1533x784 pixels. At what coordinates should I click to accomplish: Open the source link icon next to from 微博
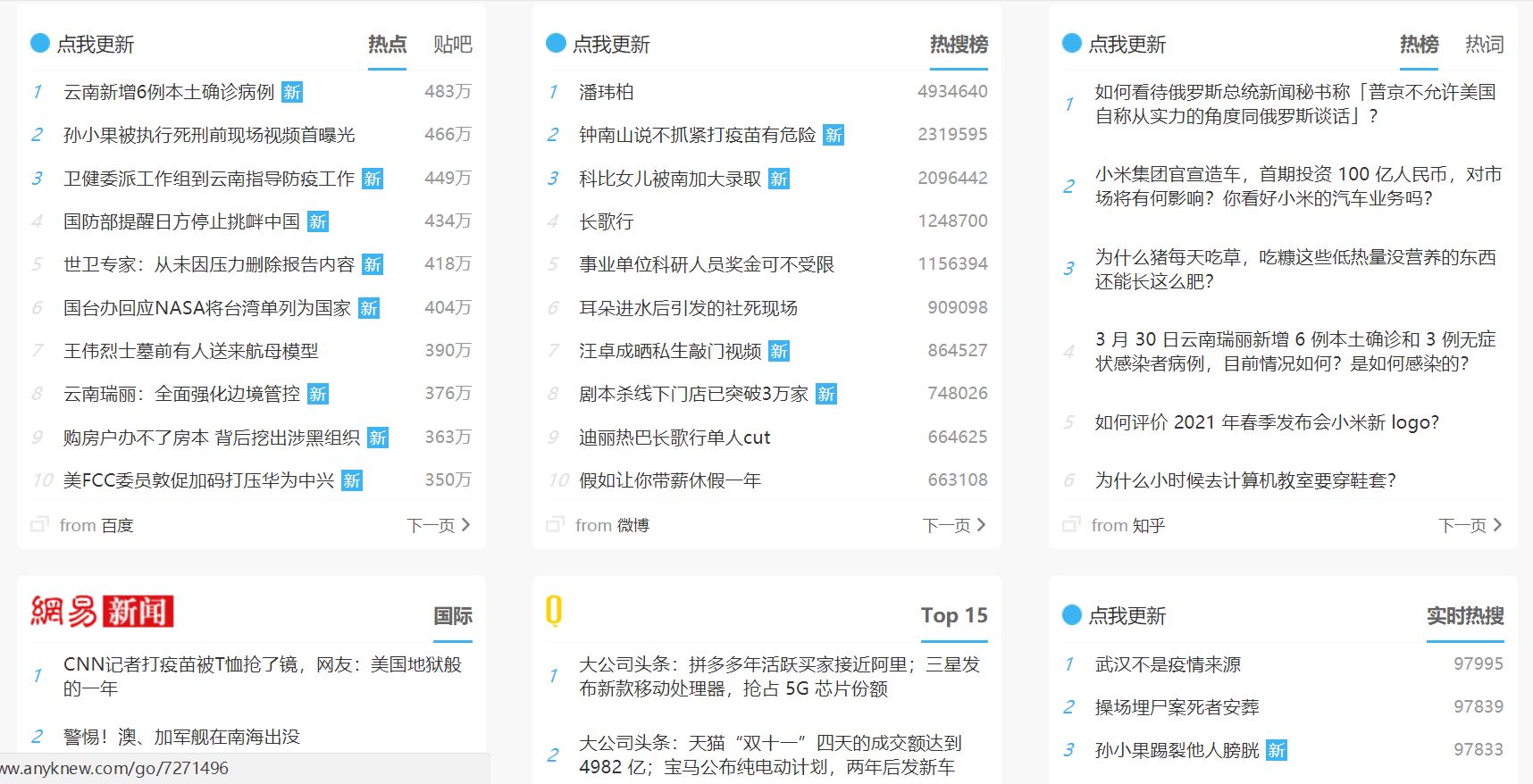[x=555, y=525]
